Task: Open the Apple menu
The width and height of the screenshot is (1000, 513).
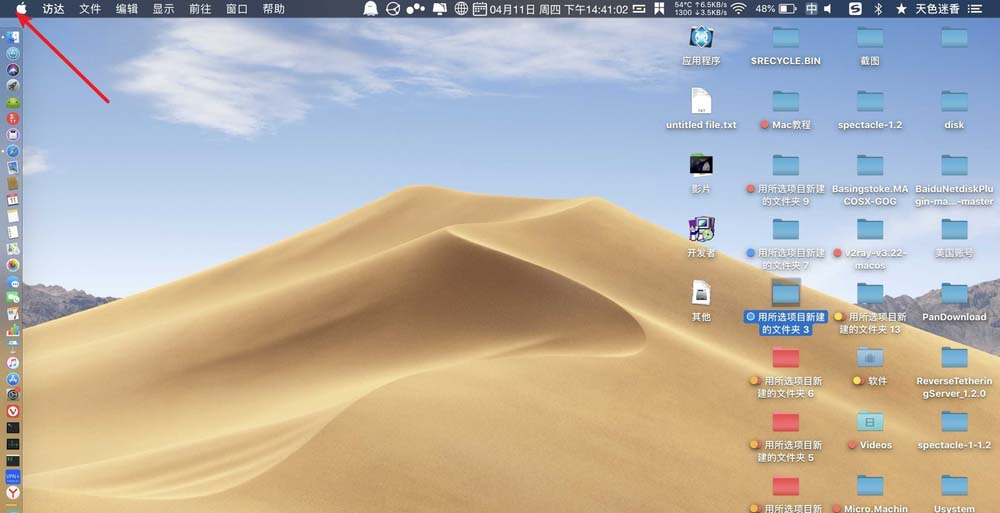Action: click(19, 9)
